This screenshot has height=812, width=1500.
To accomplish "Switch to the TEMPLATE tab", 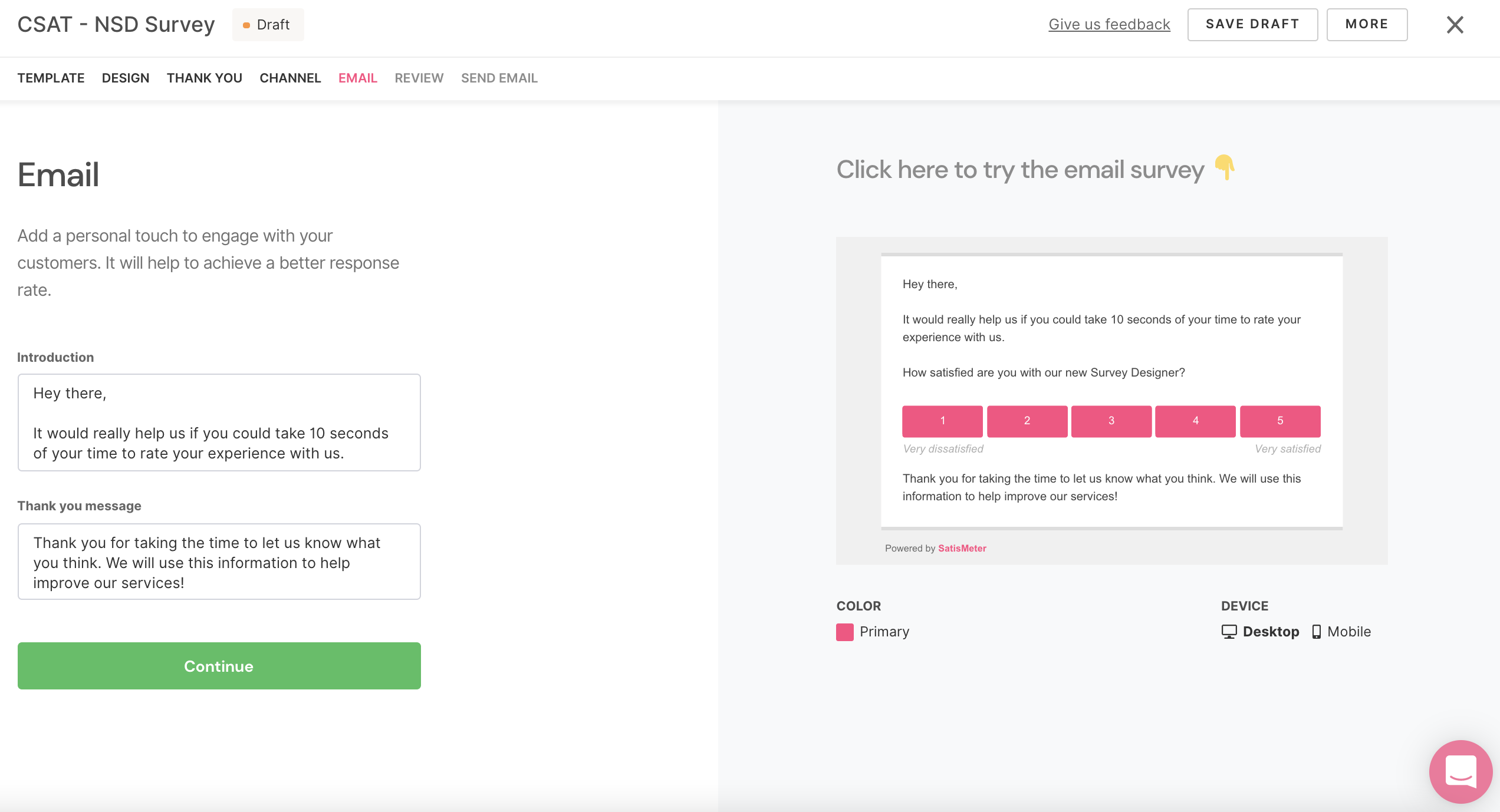I will [x=50, y=77].
